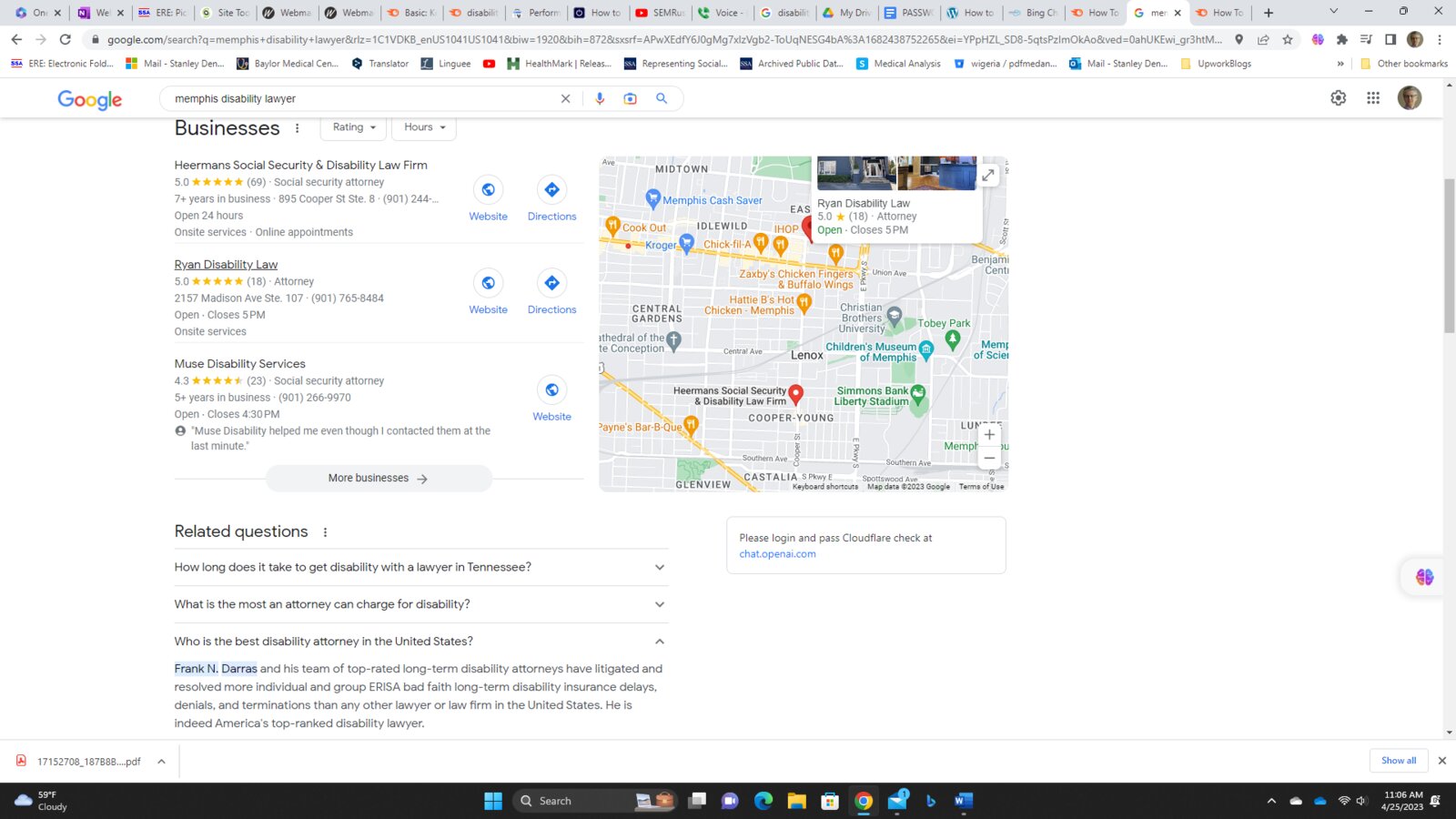The width and height of the screenshot is (1456, 819).
Task: Open Related questions more options menu
Action: click(325, 532)
